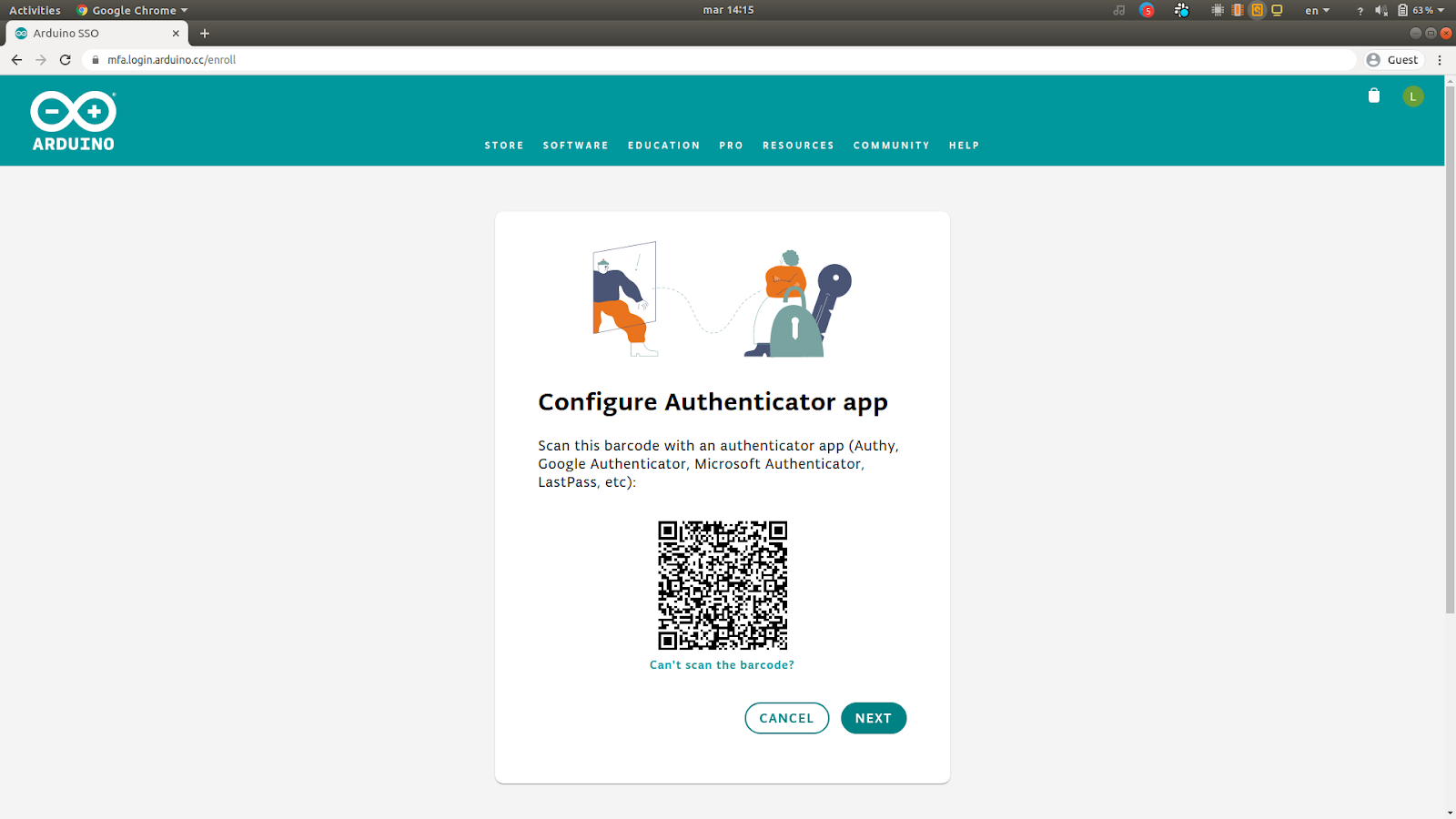
Task: Click the address bar URL field
Action: tap(719, 60)
